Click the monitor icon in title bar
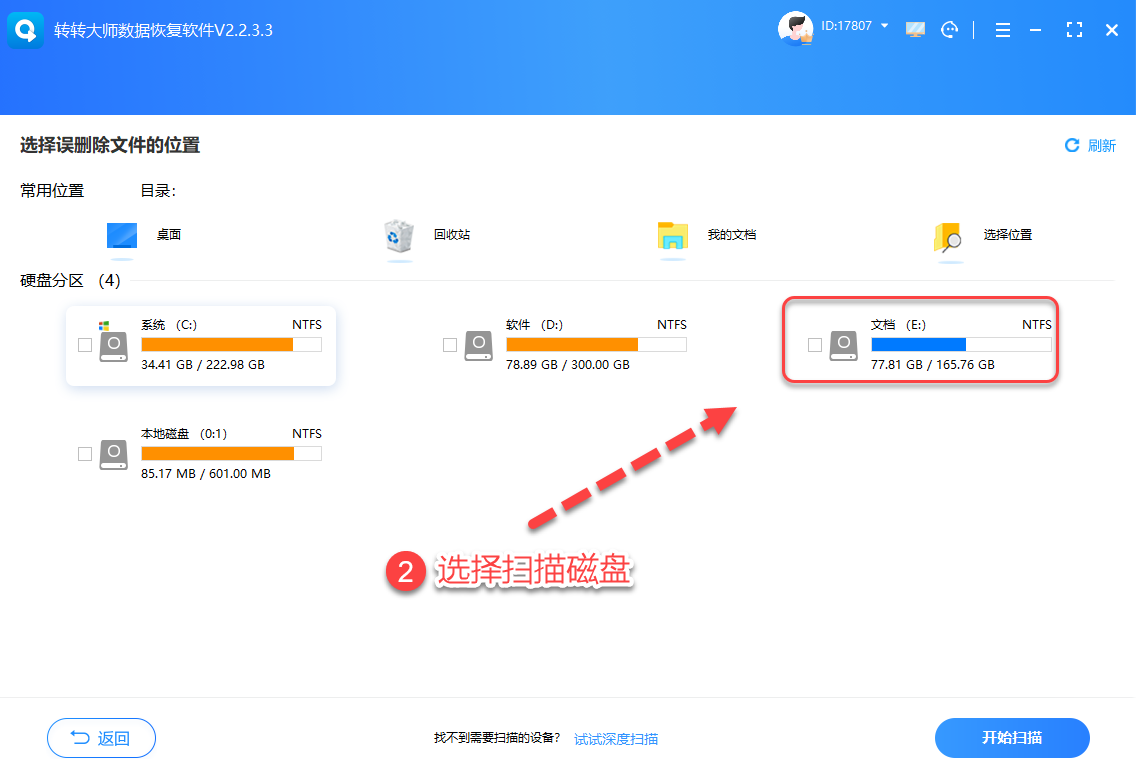Viewport: 1136px width, 778px height. tap(915, 30)
